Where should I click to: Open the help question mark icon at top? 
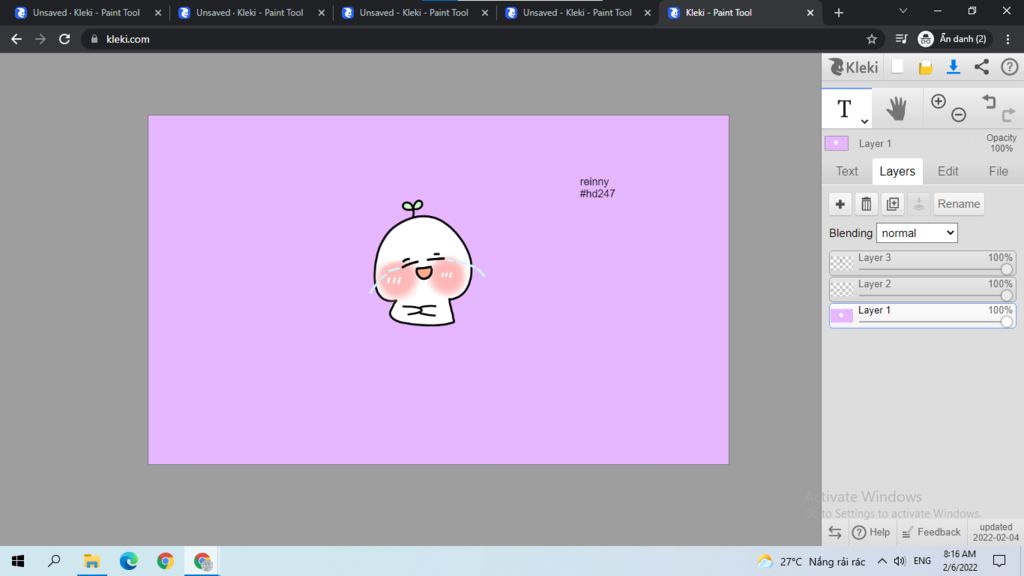pyautogui.click(x=1009, y=67)
